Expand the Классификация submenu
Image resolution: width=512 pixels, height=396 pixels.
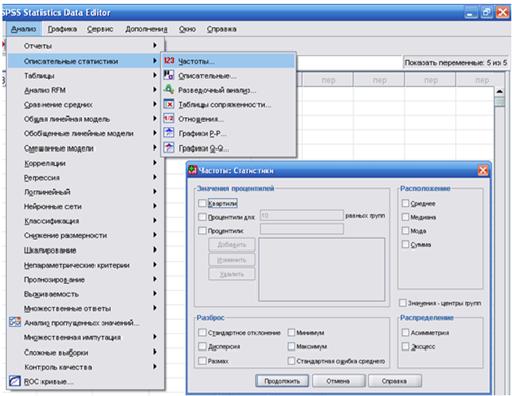(86, 221)
